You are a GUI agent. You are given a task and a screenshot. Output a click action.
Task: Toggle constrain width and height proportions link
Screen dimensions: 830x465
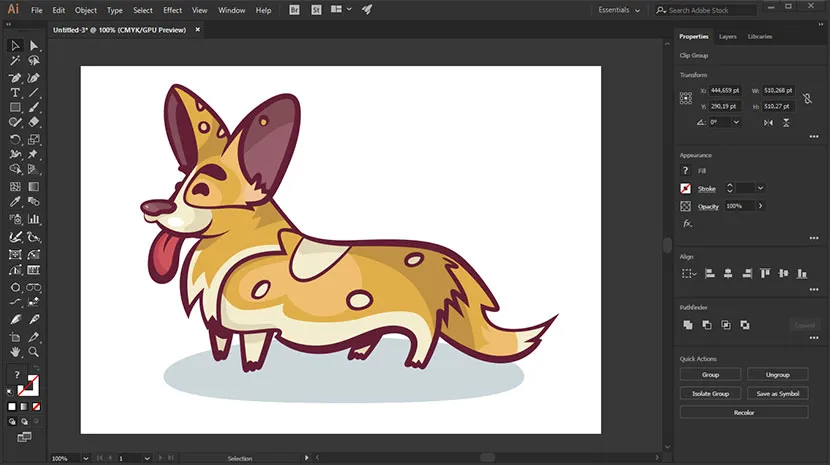click(x=808, y=98)
